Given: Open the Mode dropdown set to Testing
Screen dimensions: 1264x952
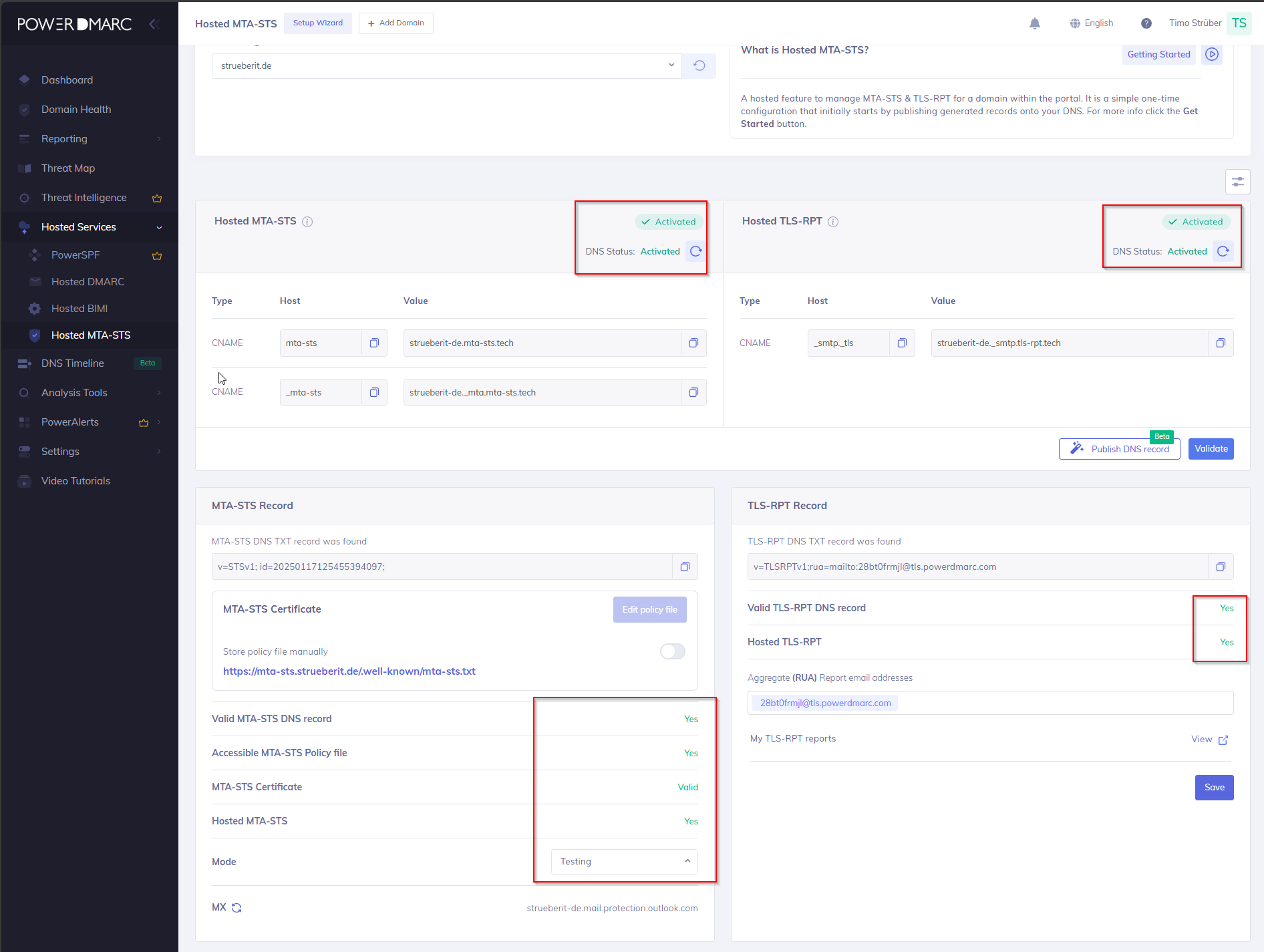Looking at the screenshot, I should (624, 862).
